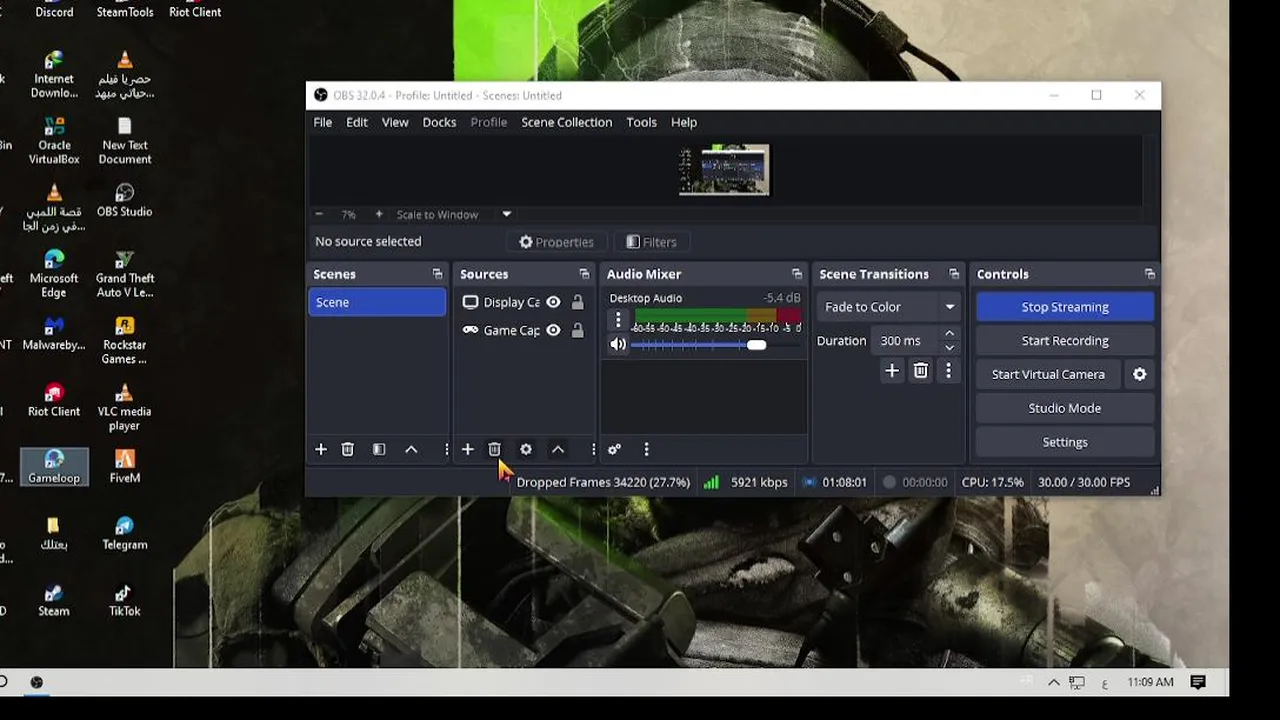The image size is (1280, 720).
Task: Open the Scene Collection menu
Action: 567,122
